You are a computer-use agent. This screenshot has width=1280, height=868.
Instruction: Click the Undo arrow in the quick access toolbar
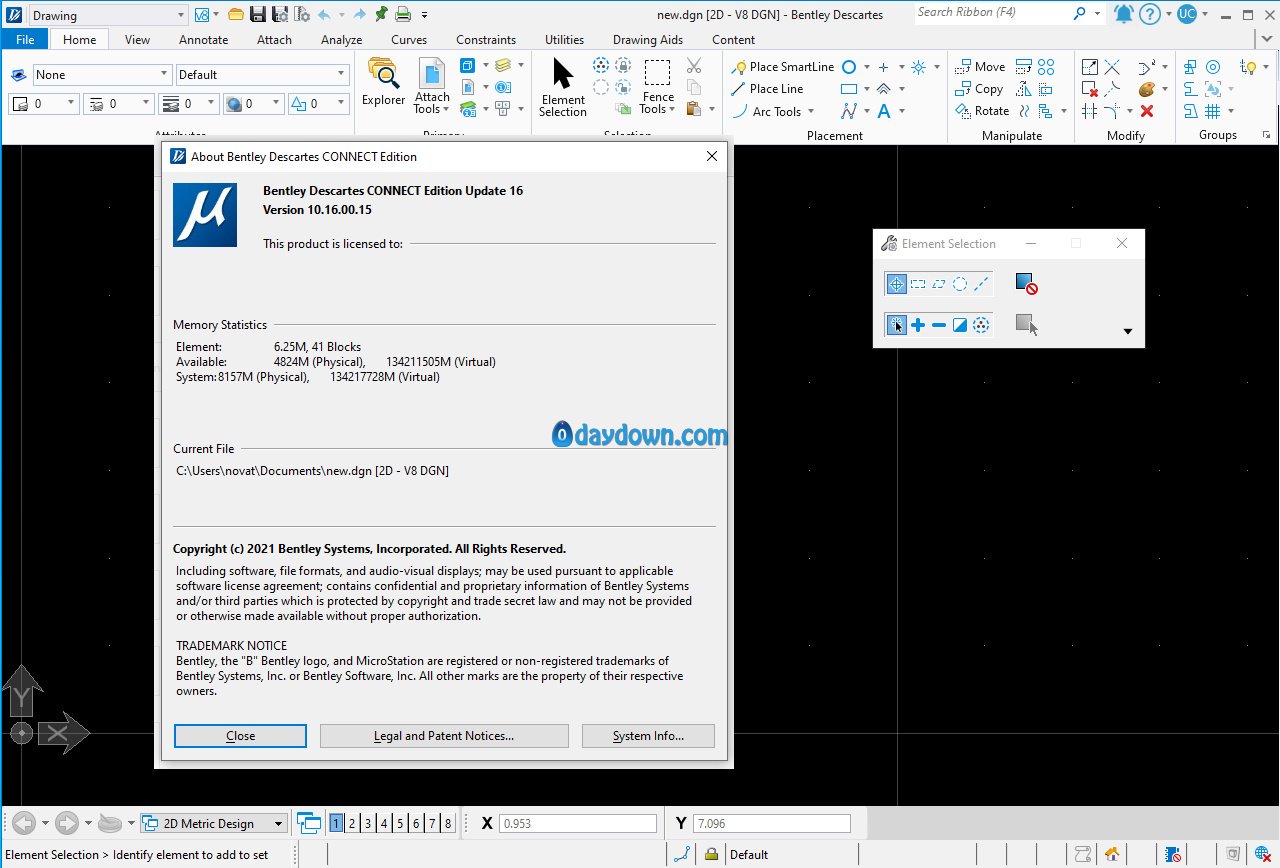tap(324, 14)
